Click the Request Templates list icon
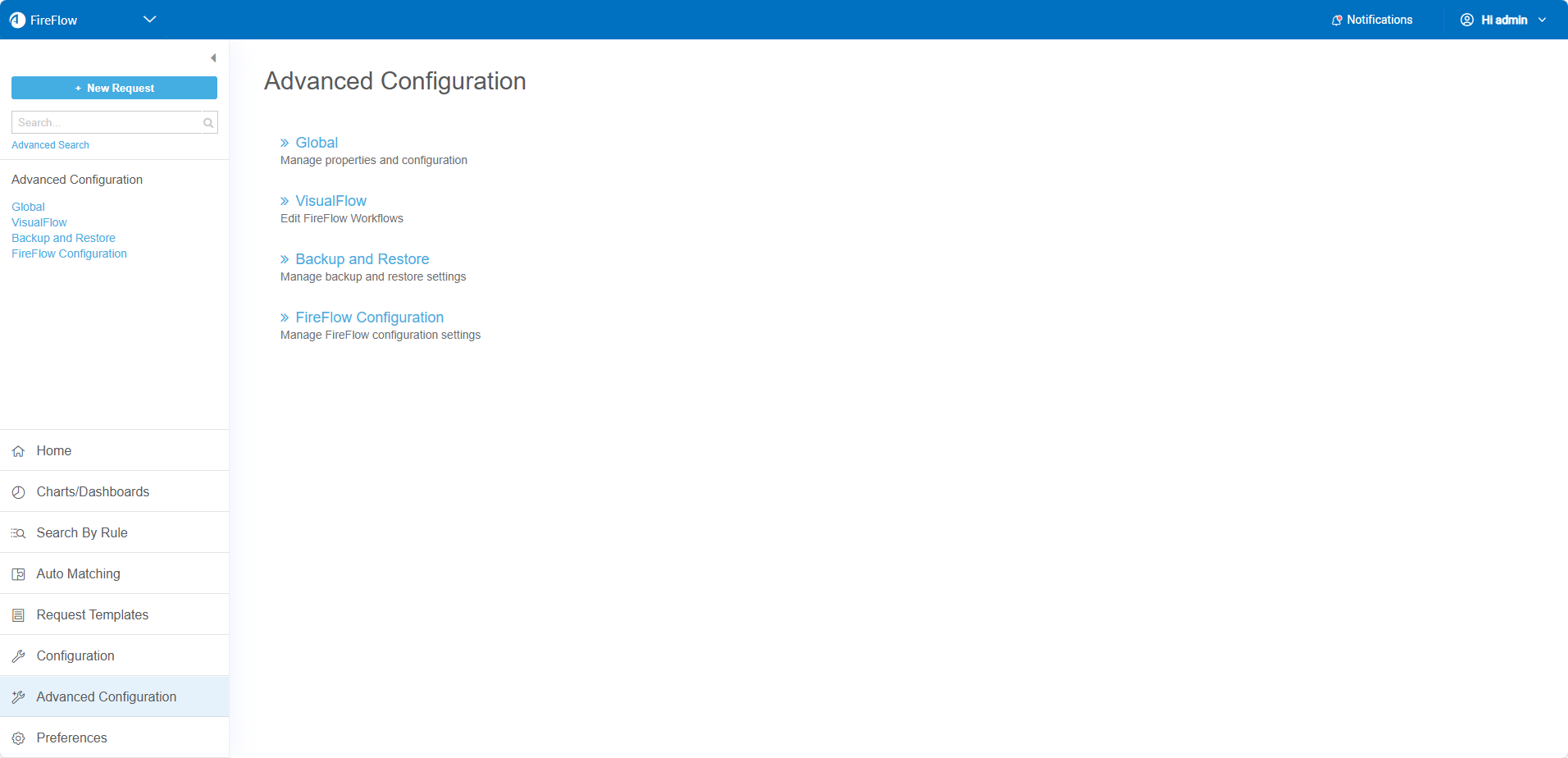 tap(18, 615)
